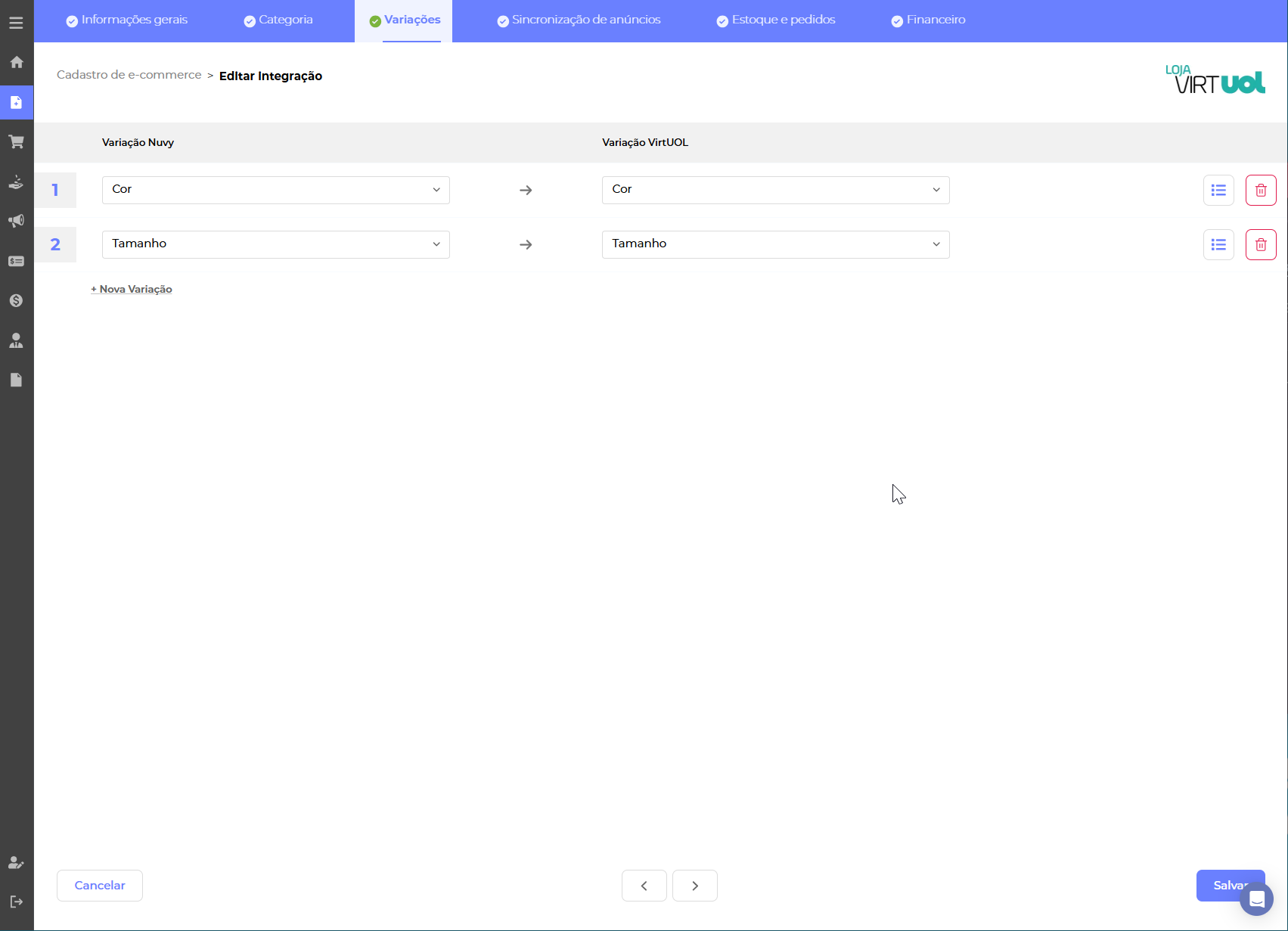The width and height of the screenshot is (1288, 931).
Task: Open list options for Tamanho variation
Action: coord(1218,244)
